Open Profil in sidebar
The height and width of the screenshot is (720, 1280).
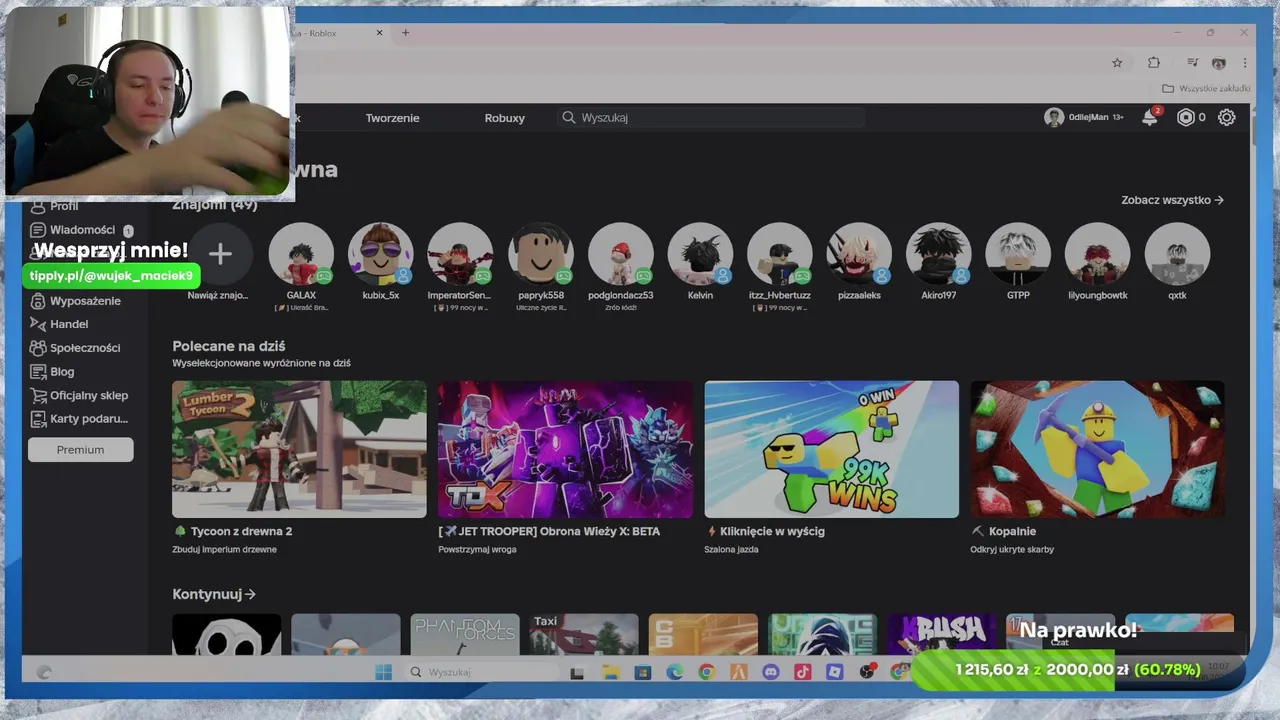coord(55,206)
